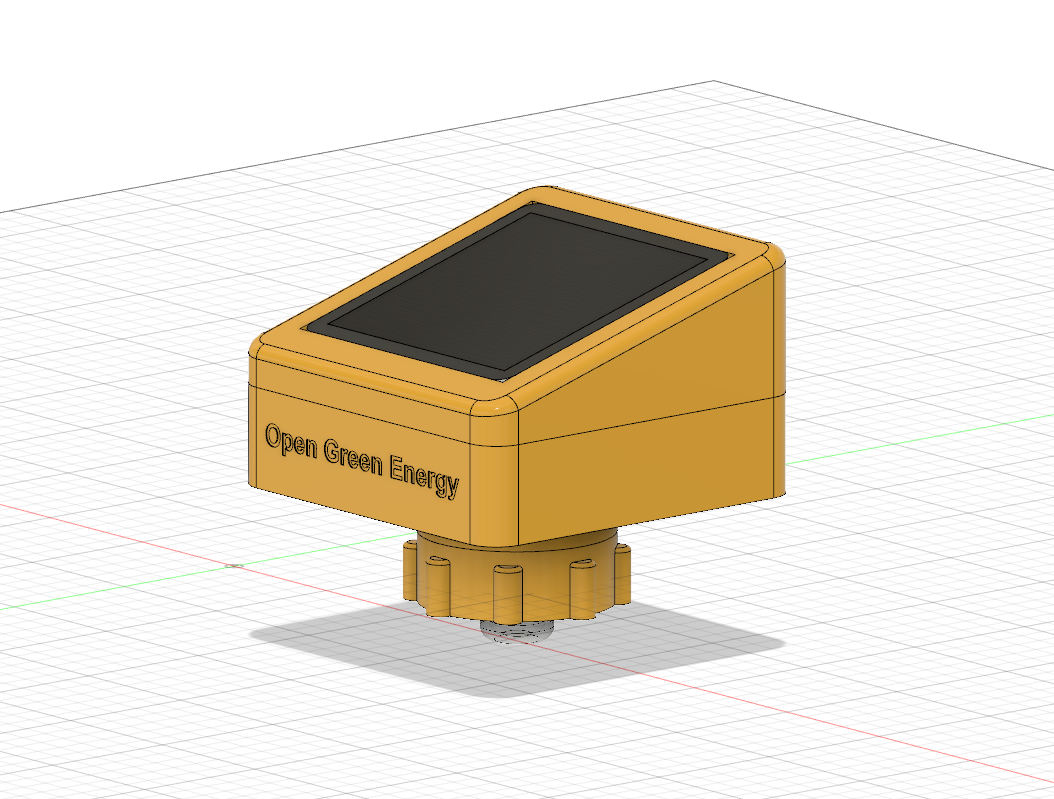Image resolution: width=1054 pixels, height=799 pixels.
Task: Select the dark solar panel surface
Action: 518,293
